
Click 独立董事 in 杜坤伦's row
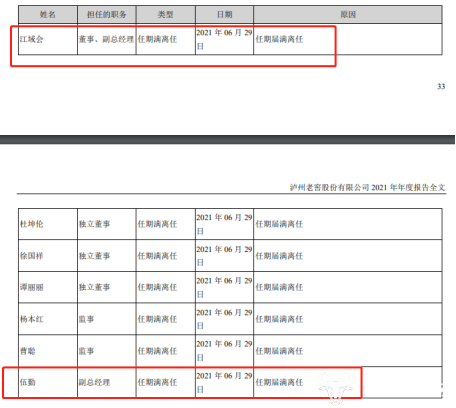94,224
